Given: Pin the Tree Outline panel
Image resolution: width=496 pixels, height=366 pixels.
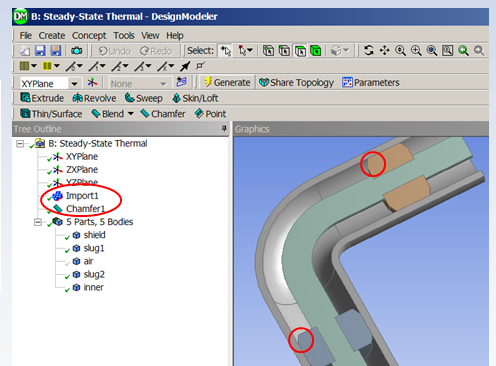Looking at the screenshot, I should coord(224,128).
